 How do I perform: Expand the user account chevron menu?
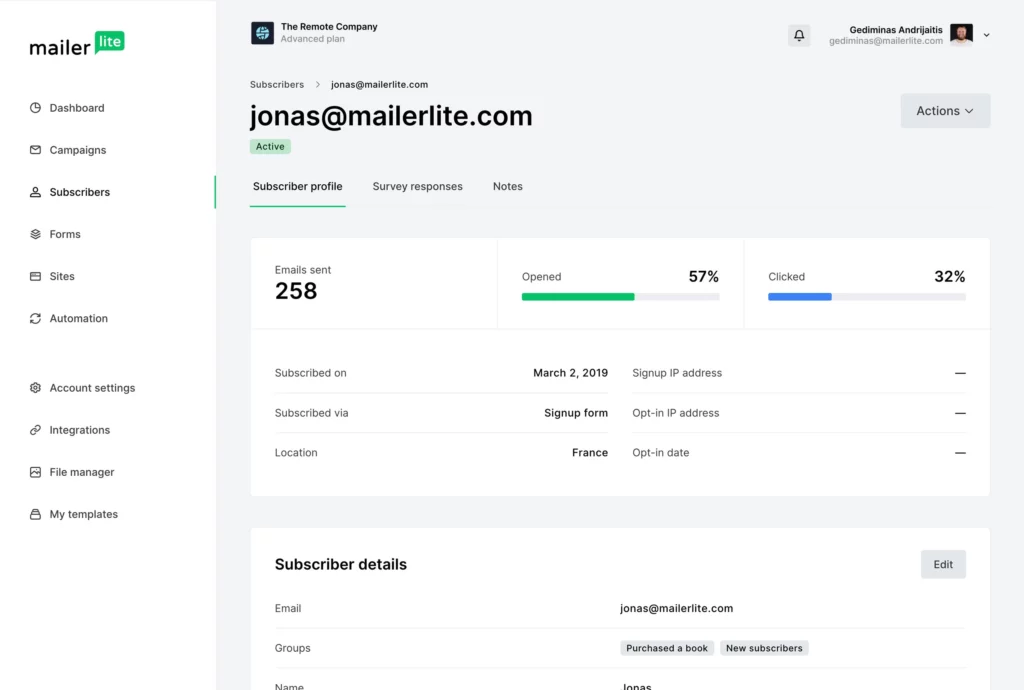[986, 35]
